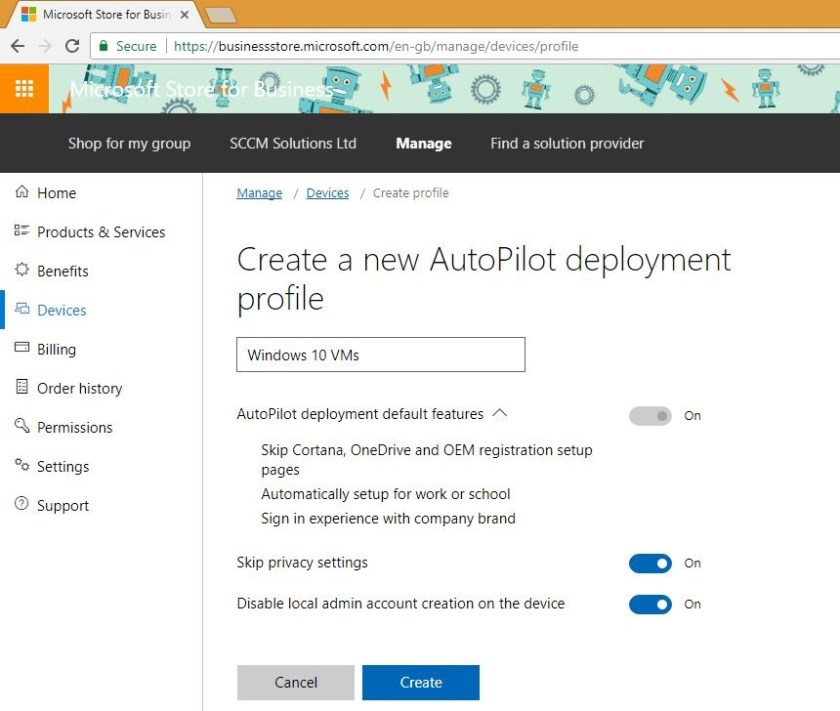Disable local admin account creation toggle
Viewport: 840px width, 711px height.
point(648,604)
